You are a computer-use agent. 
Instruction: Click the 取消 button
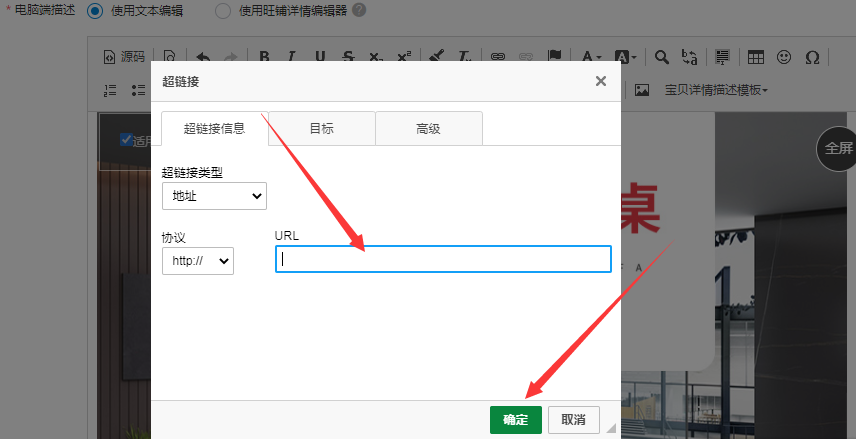[573, 420]
